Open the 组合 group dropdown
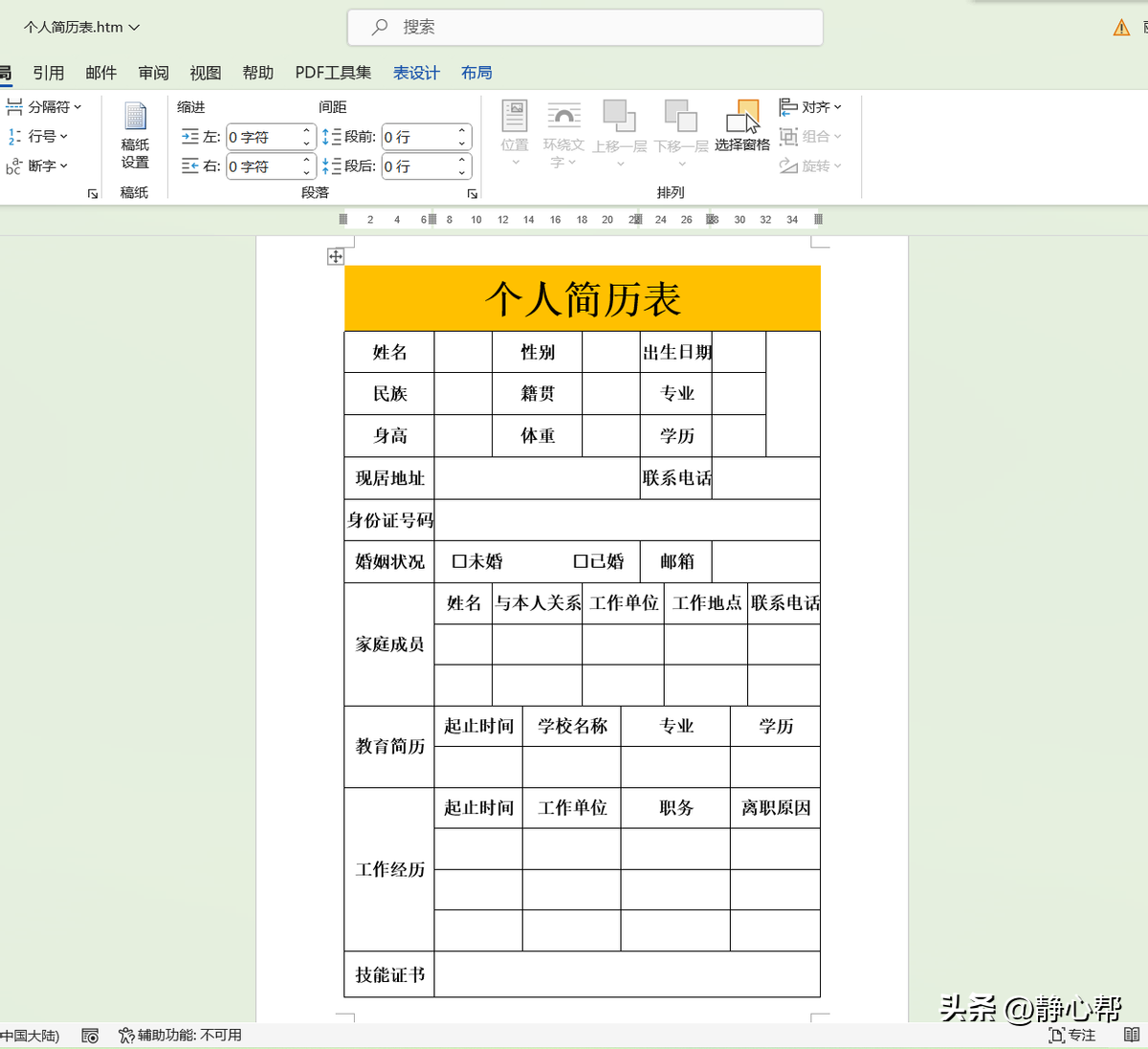This screenshot has width=1148, height=1049. [810, 137]
